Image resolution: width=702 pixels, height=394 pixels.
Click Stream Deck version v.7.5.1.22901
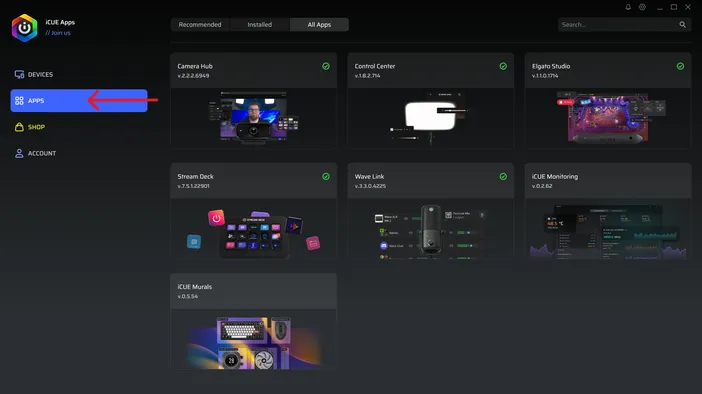click(193, 186)
